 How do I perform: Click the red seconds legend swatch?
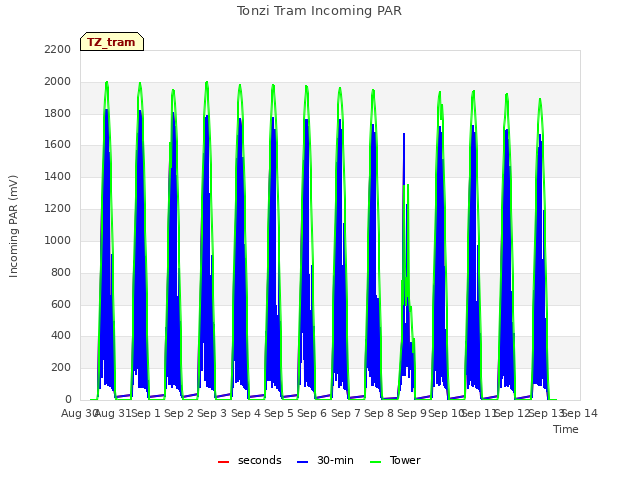[223, 462]
